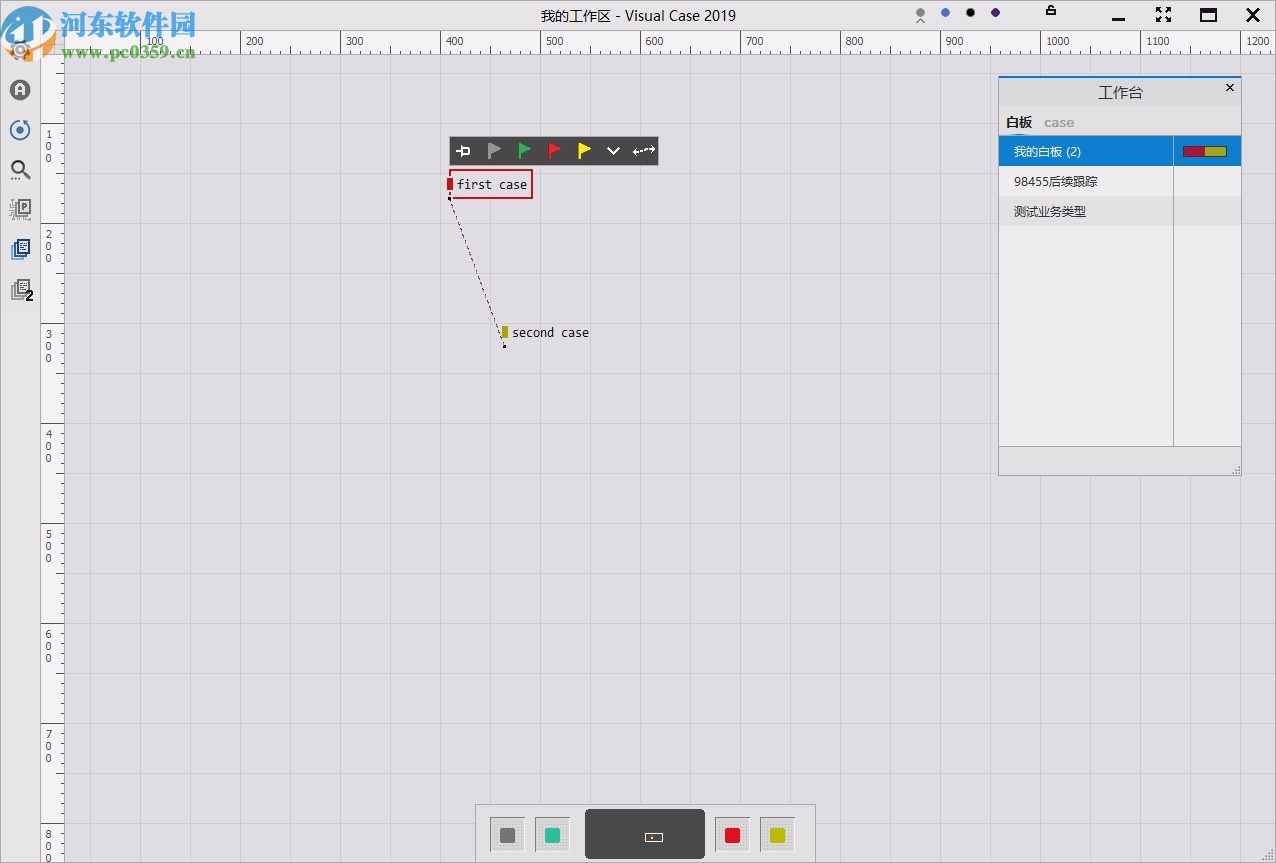Select the dashed connector arrow tool
Viewport: 1276px width, 863px height.
pos(643,151)
